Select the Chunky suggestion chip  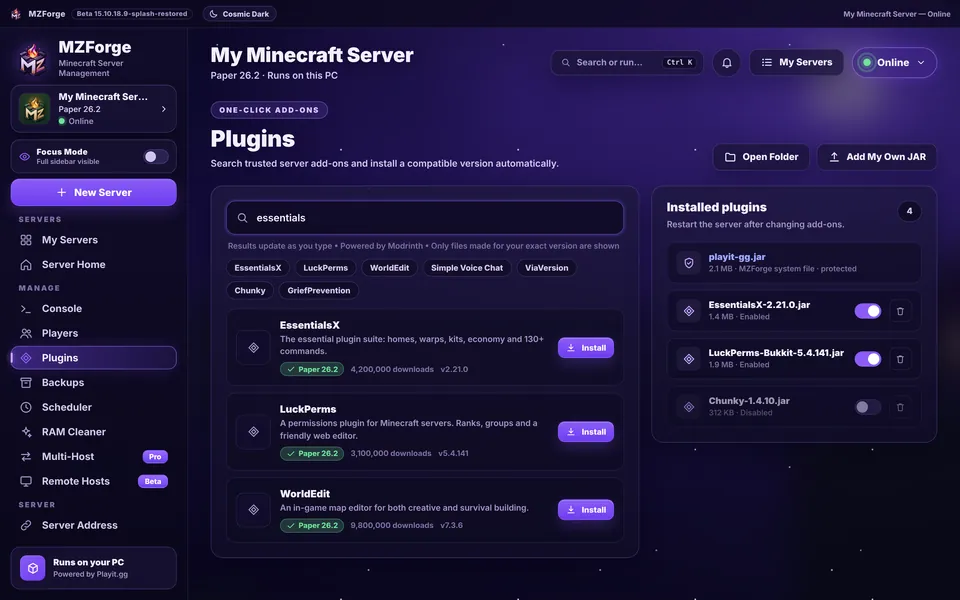(x=250, y=290)
